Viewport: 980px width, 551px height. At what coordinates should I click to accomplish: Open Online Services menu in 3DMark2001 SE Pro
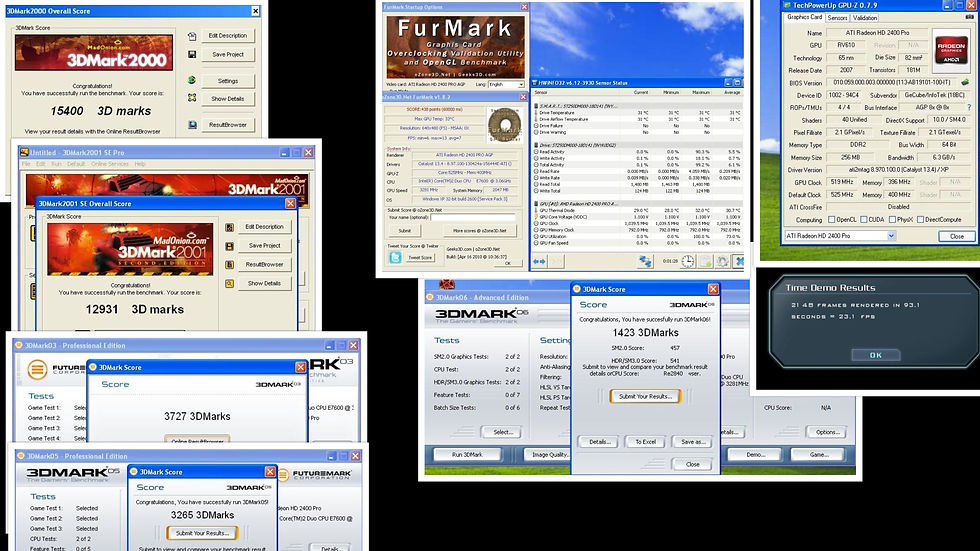(x=110, y=164)
